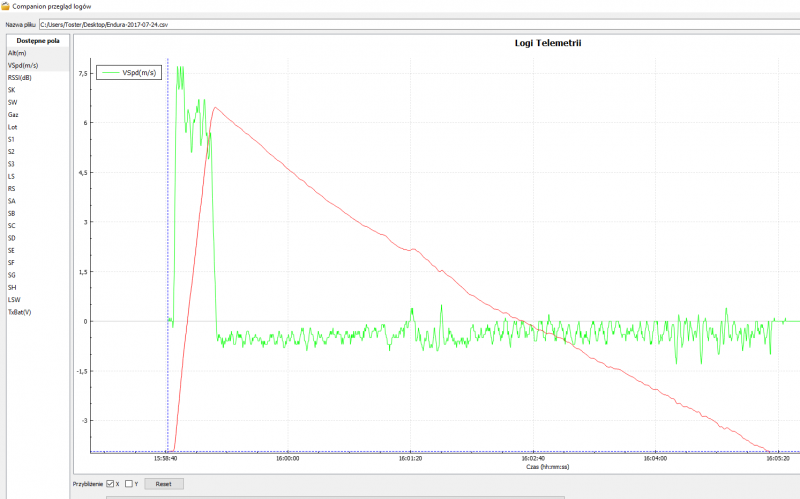Viewport: 800px width, 499px height.
Task: Select the TxBat(V) field
Action: (20, 312)
